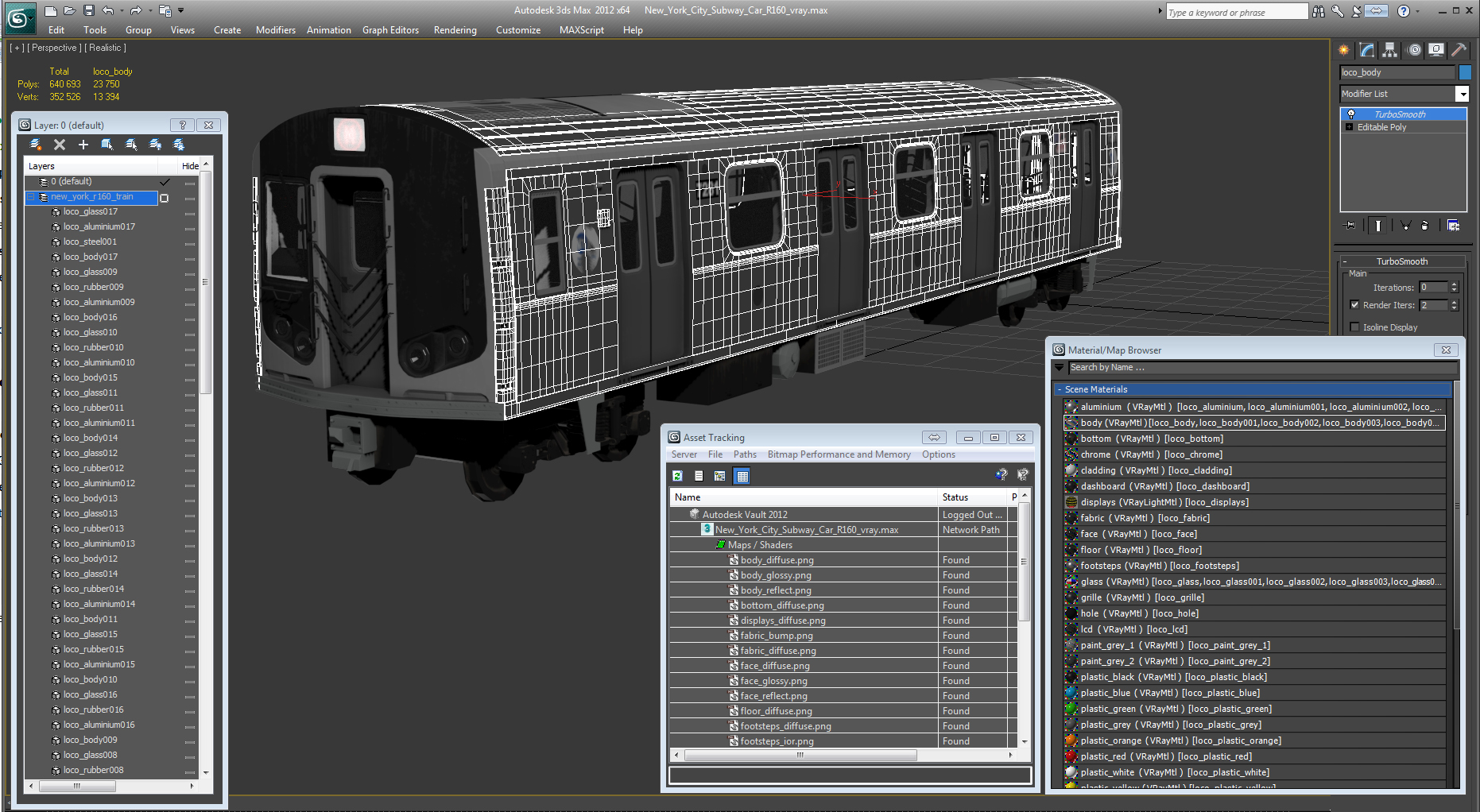Viewport: 1480px width, 812px height.
Task: Add selected objects to layer plus icon
Action: 83,145
